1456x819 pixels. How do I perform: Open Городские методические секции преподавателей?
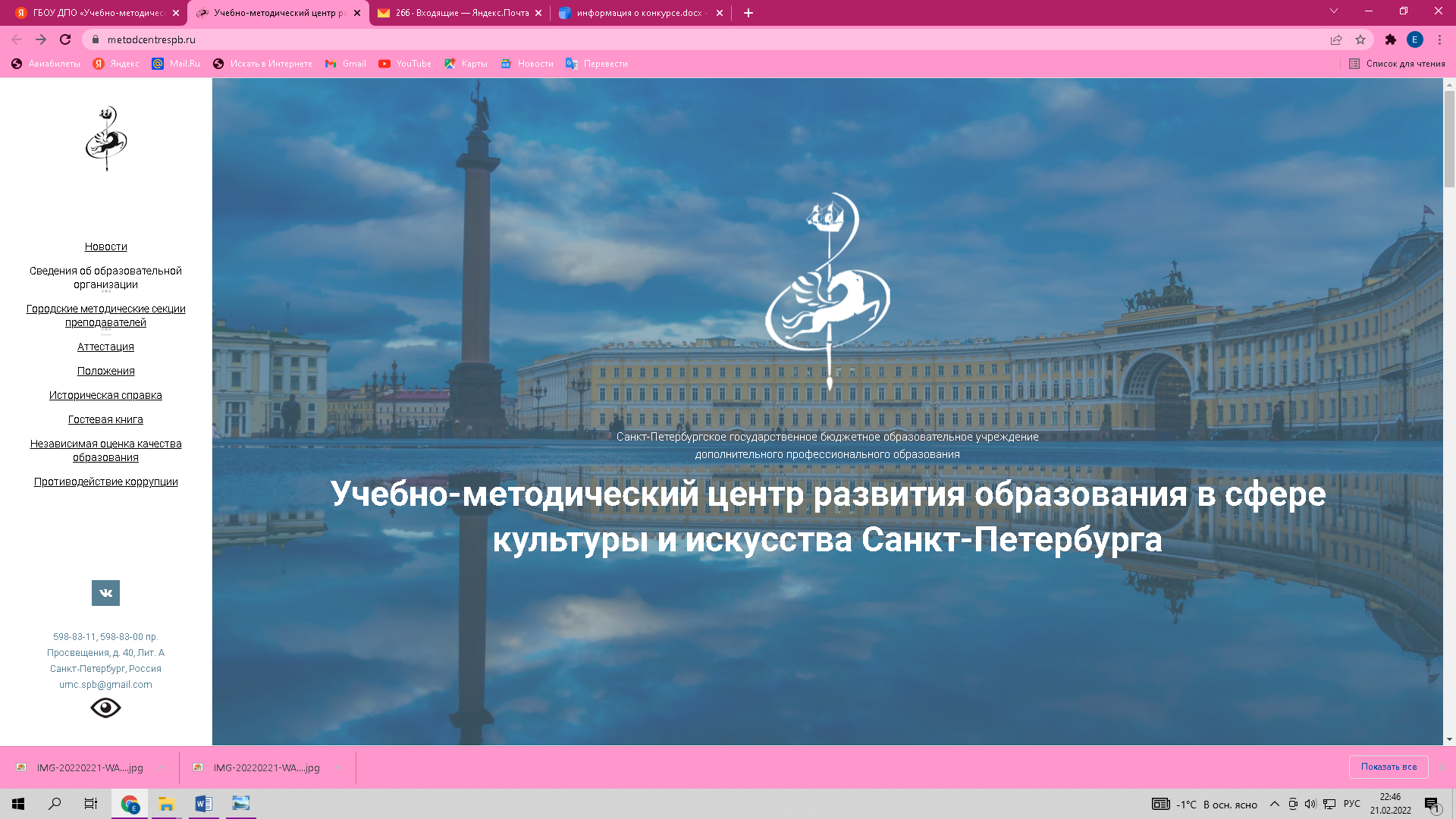click(x=105, y=315)
